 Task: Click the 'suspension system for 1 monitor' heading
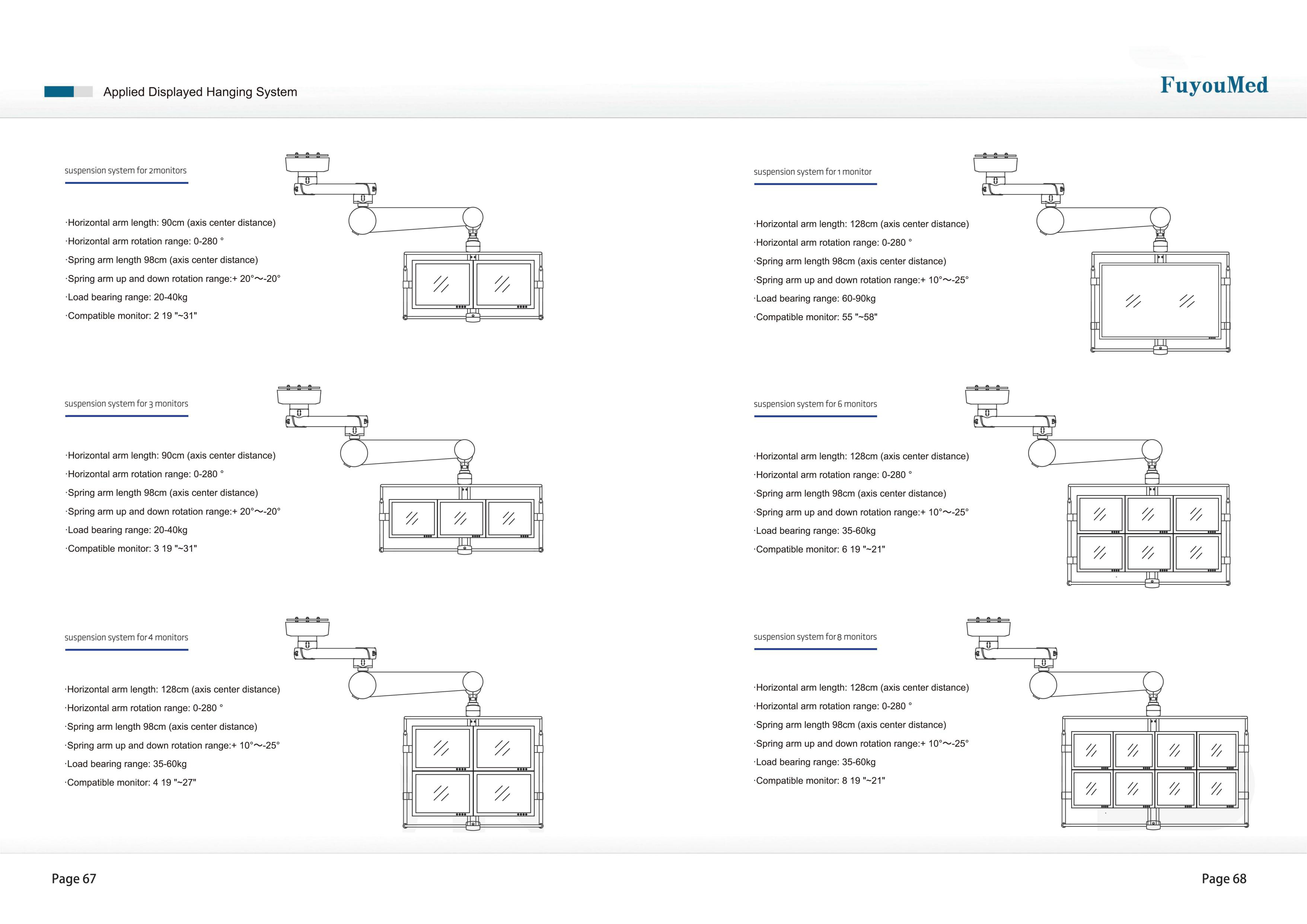(812, 172)
